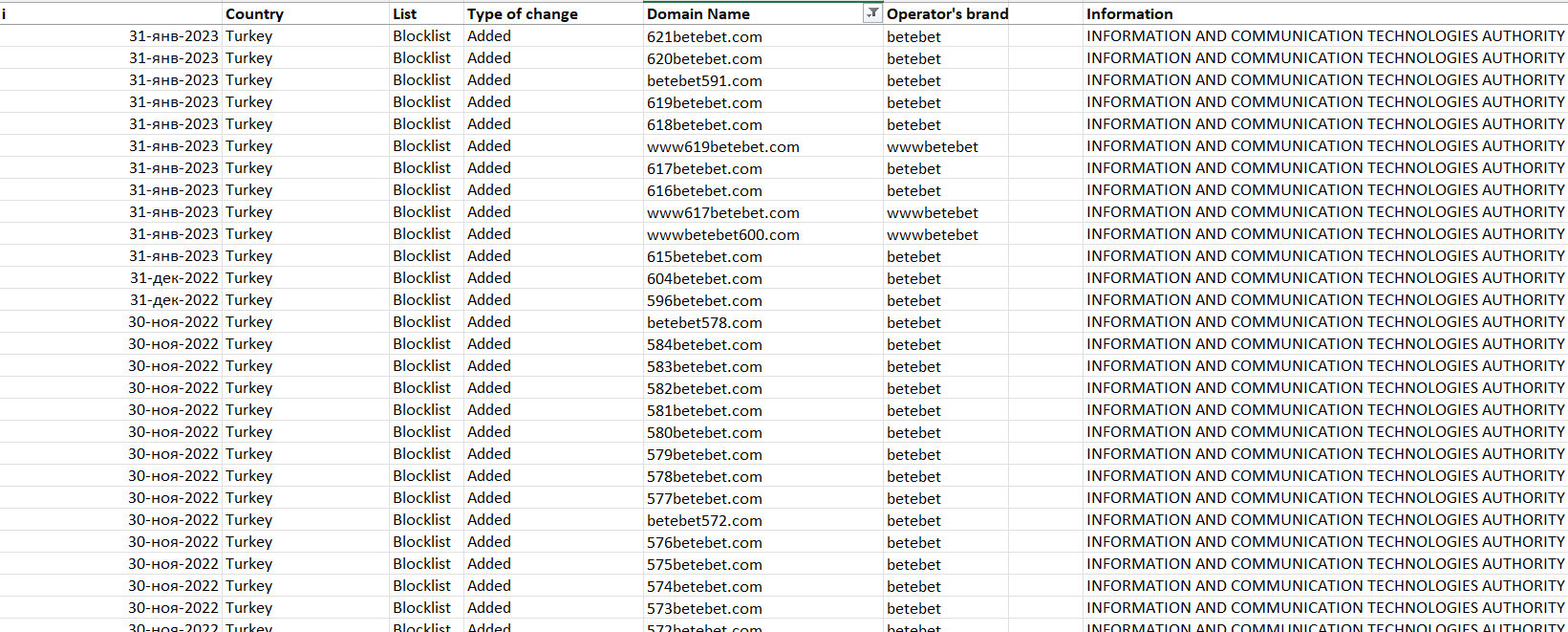1568x632 pixels.
Task: Click the 621betebet.com domain cell
Action: coord(704,37)
